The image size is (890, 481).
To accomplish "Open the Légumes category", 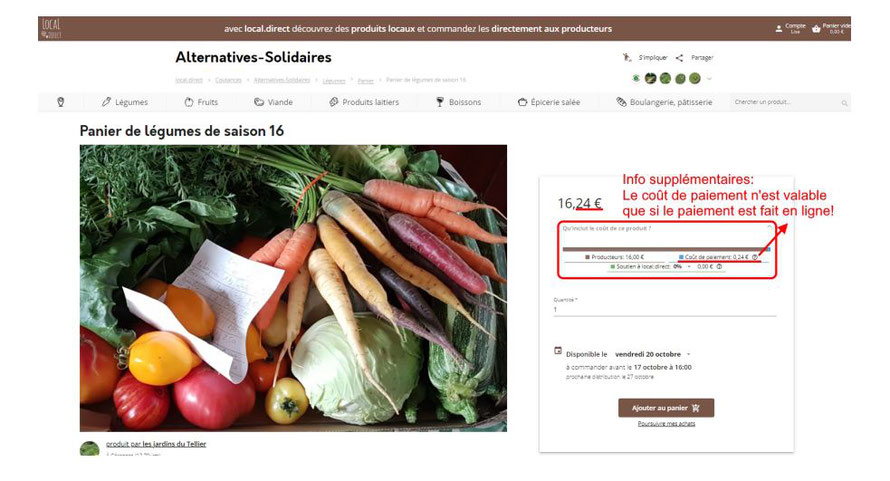I will point(124,102).
